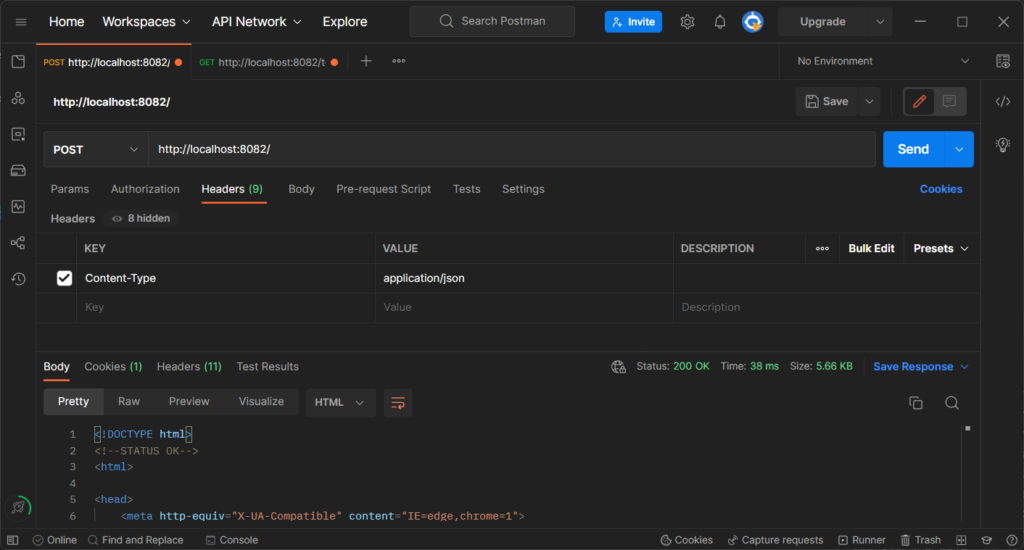Open comments mode icon

(x=949, y=101)
